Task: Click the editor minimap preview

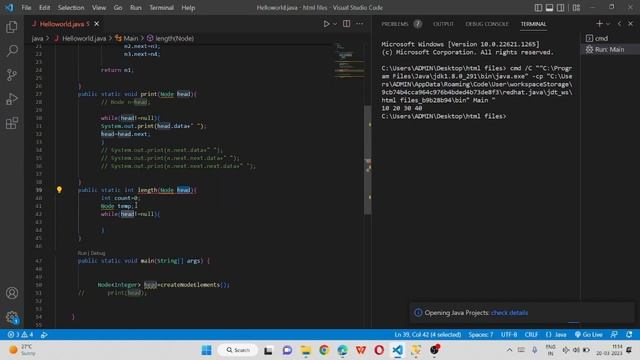Action: [349, 61]
